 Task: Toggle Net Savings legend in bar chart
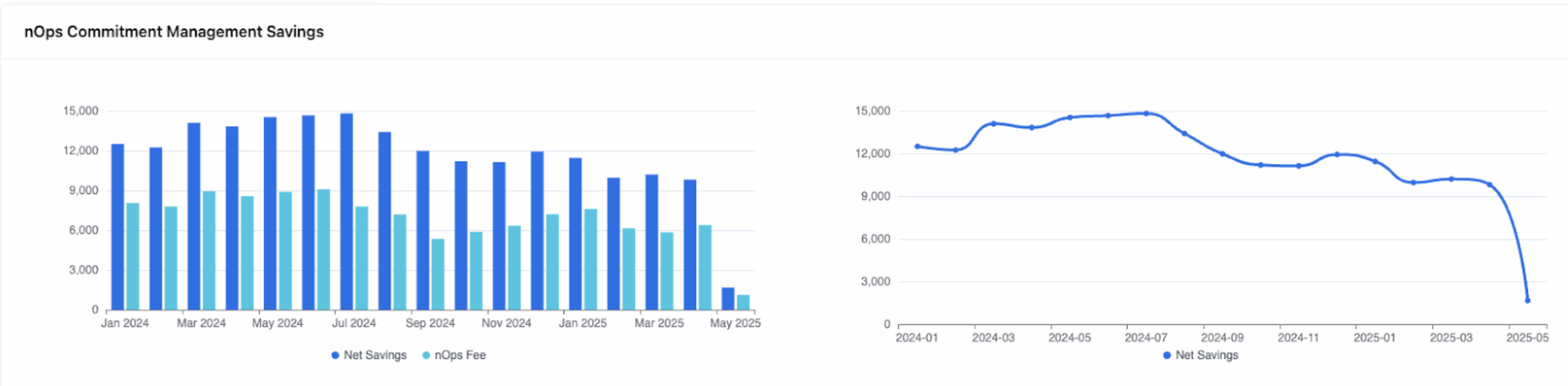369,355
